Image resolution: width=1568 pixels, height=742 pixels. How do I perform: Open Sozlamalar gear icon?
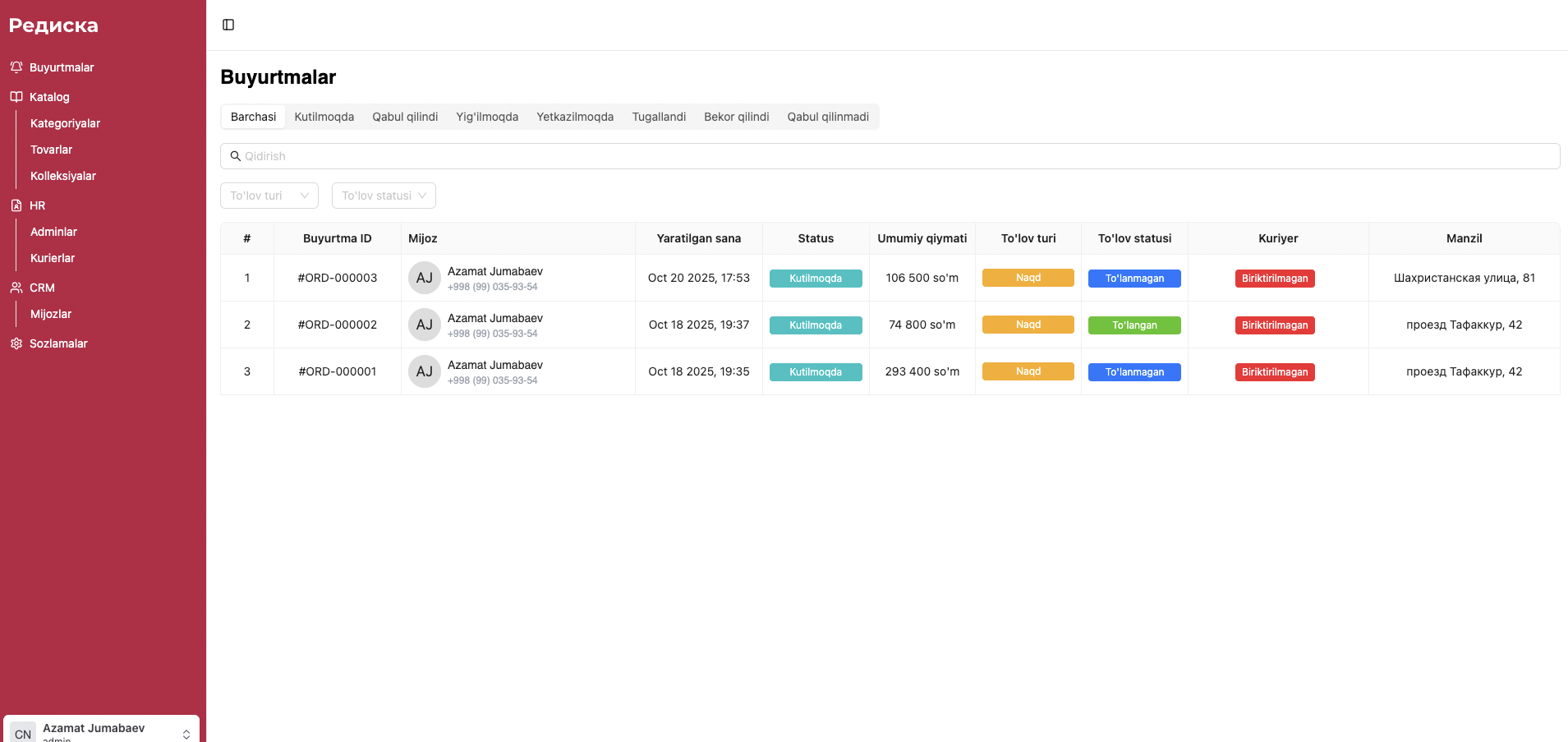tap(16, 343)
